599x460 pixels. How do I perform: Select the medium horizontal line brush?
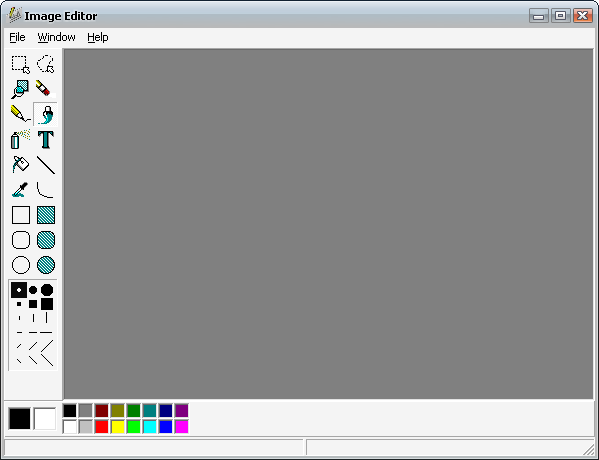33,332
